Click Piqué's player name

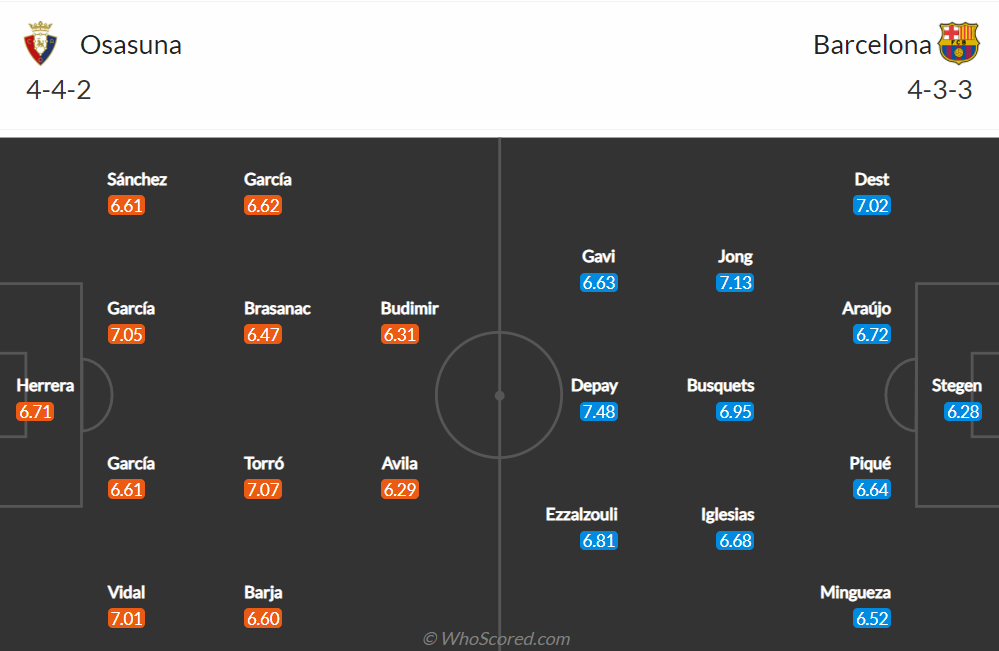point(870,463)
